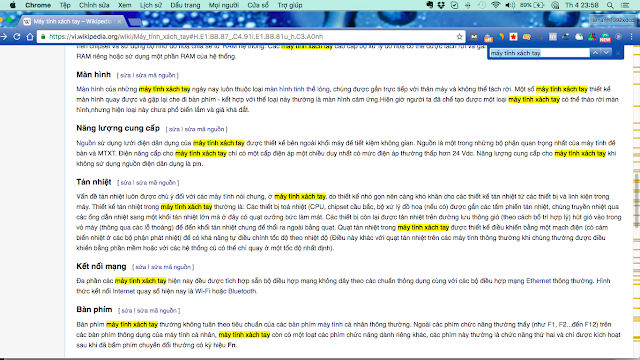Open the battery status showing 89%
640x360 pixels.
(x=532, y=5)
